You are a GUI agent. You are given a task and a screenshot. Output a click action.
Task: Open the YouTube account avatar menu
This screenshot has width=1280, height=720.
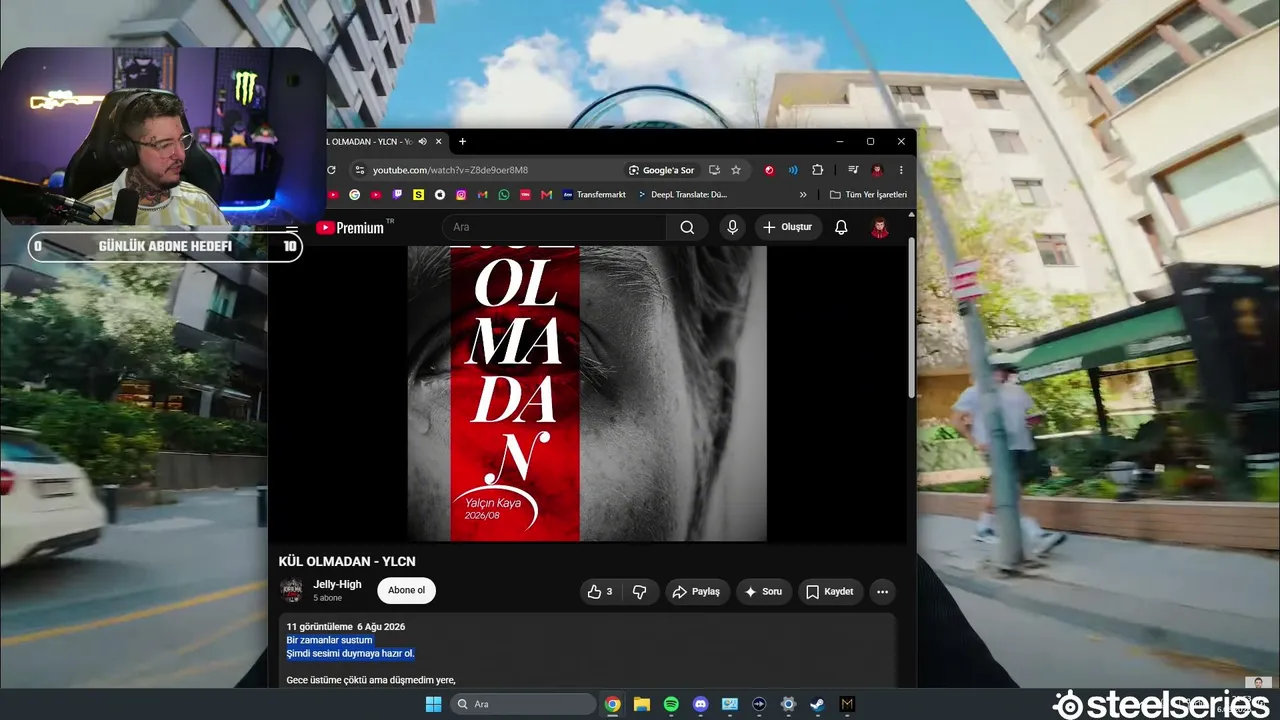tap(880, 227)
